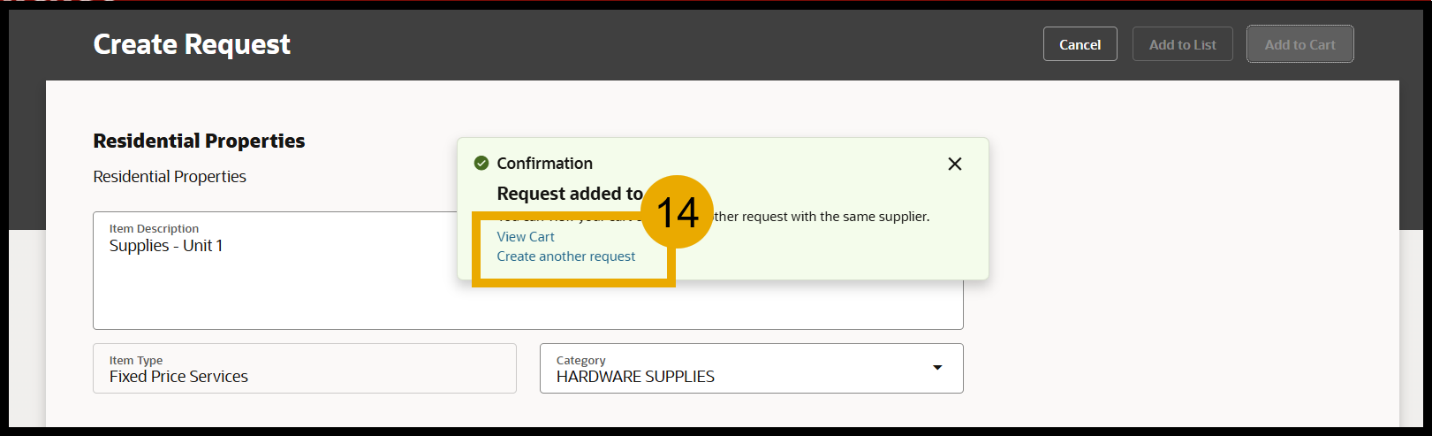Click the Residential Properties subtitle text
The height and width of the screenshot is (436, 1432).
click(x=169, y=177)
